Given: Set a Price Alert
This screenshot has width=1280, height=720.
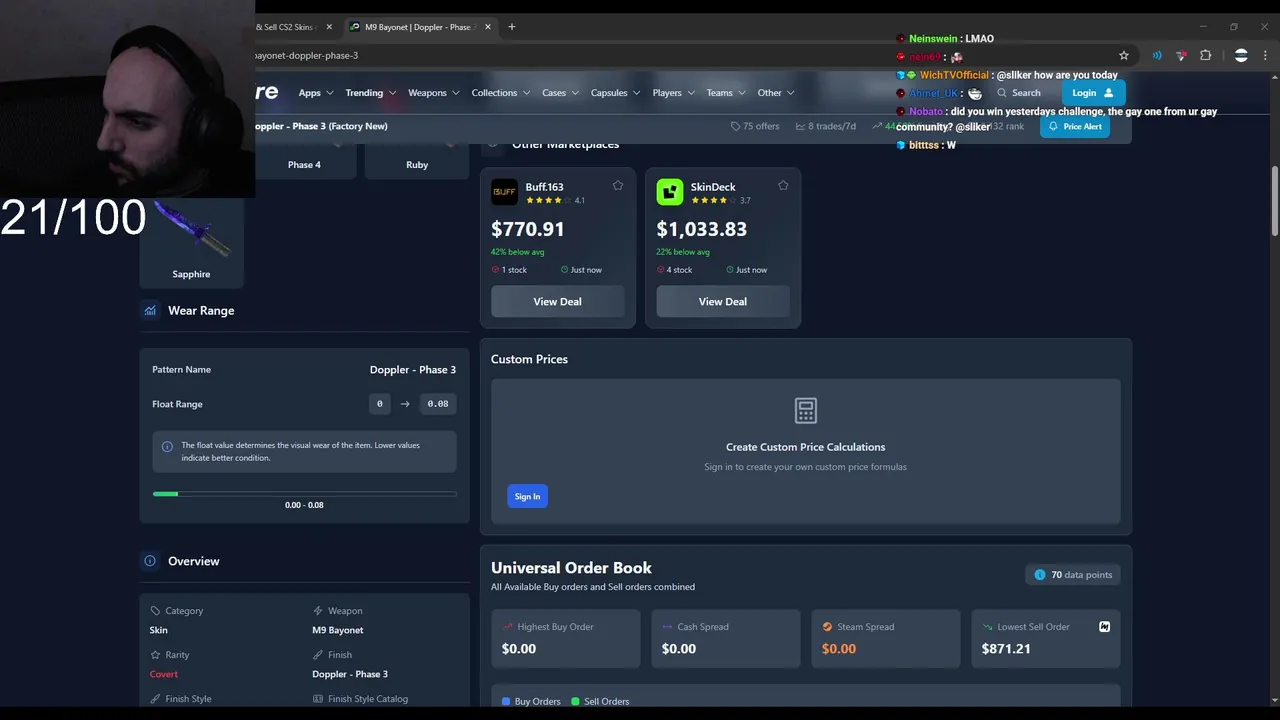Looking at the screenshot, I should 1075,127.
